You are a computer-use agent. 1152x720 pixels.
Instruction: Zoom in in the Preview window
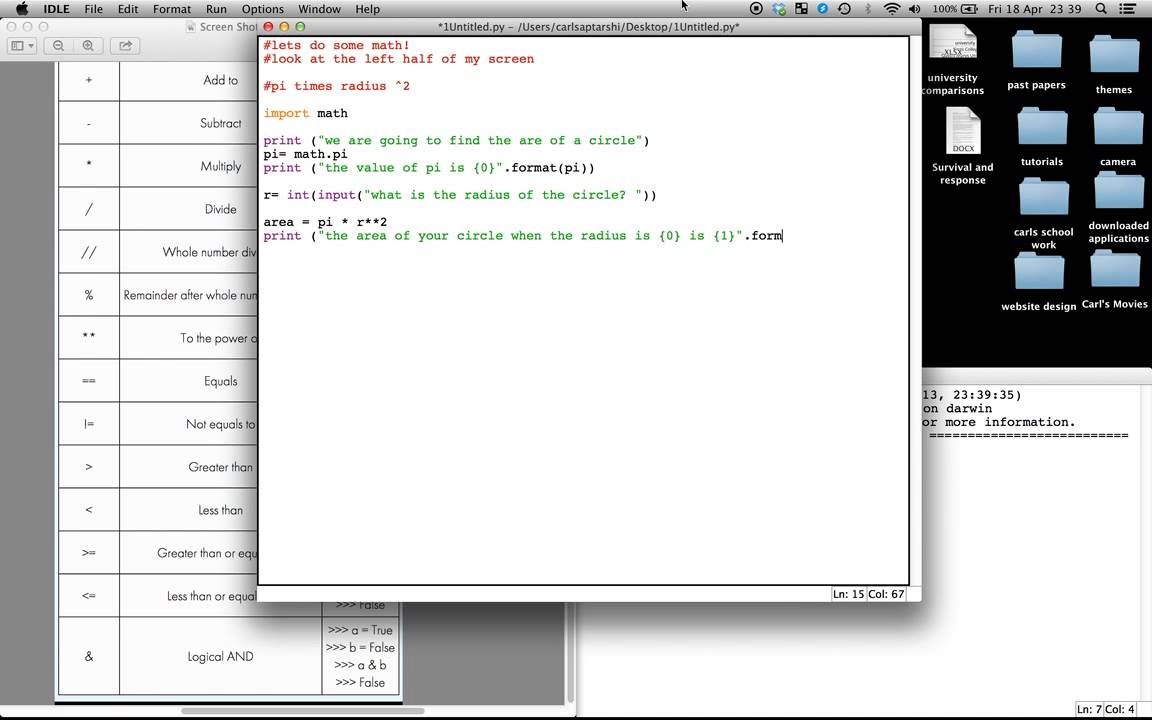[x=87, y=46]
